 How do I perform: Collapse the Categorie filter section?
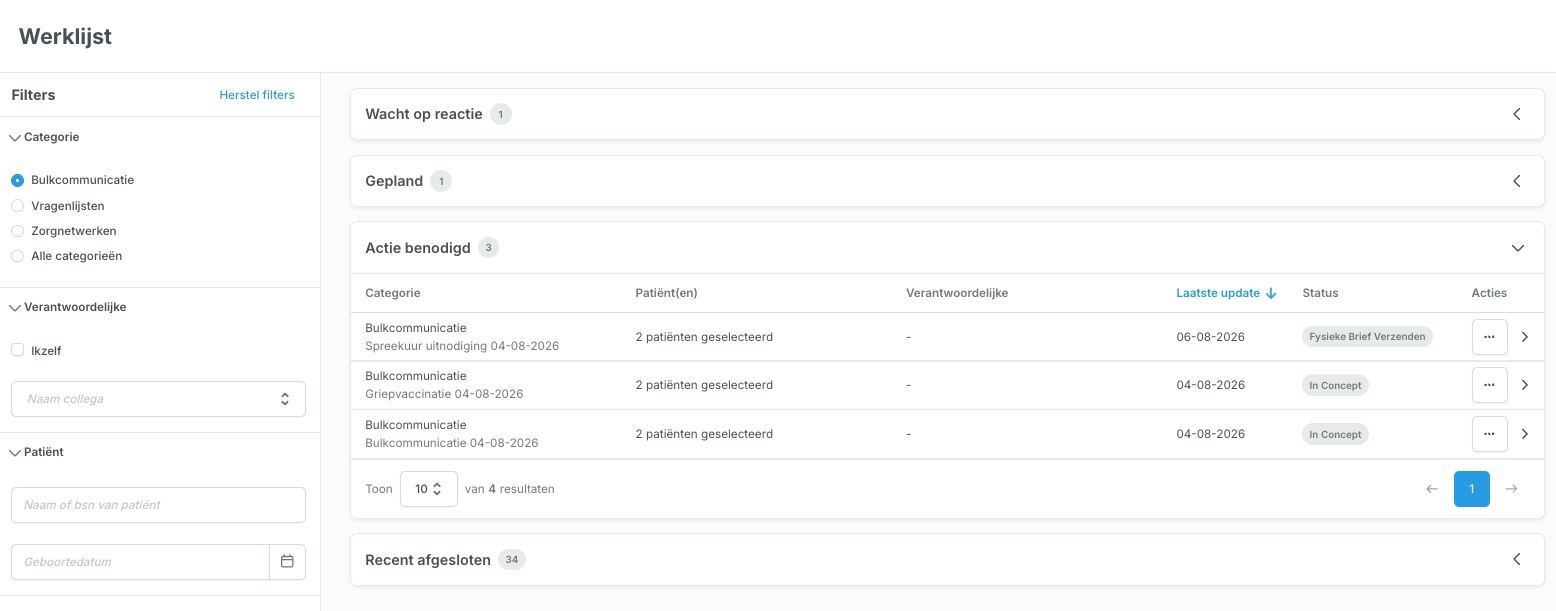pyautogui.click(x=15, y=137)
